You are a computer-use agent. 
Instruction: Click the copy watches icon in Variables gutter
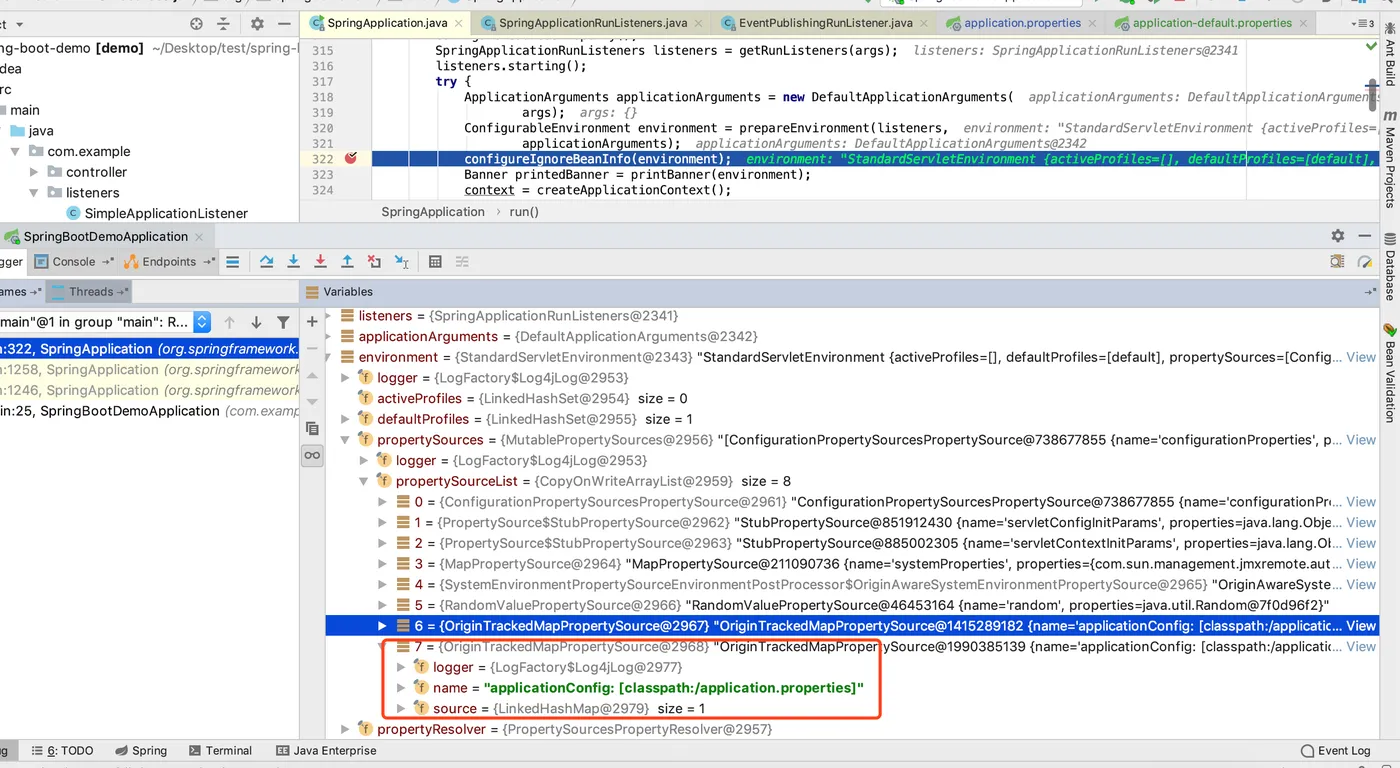pos(312,428)
